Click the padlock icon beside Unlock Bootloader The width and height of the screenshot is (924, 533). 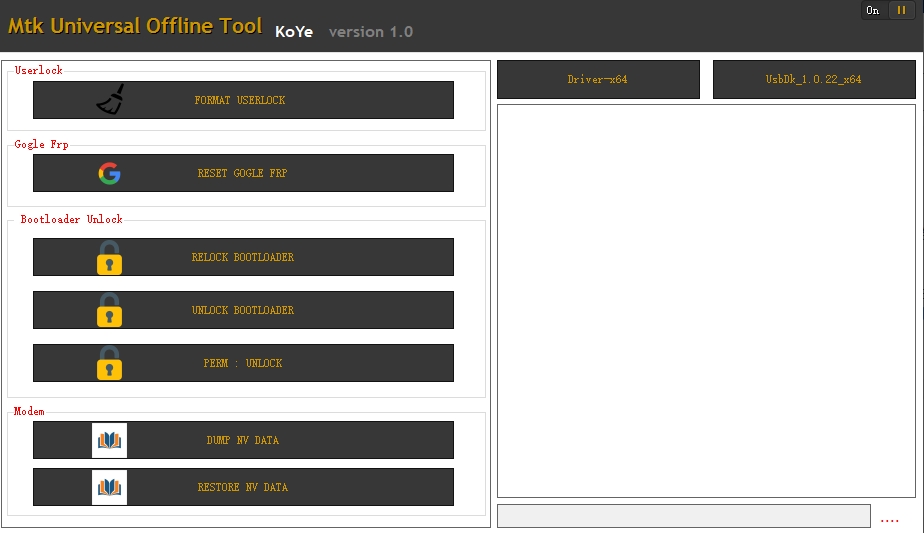coord(110,310)
